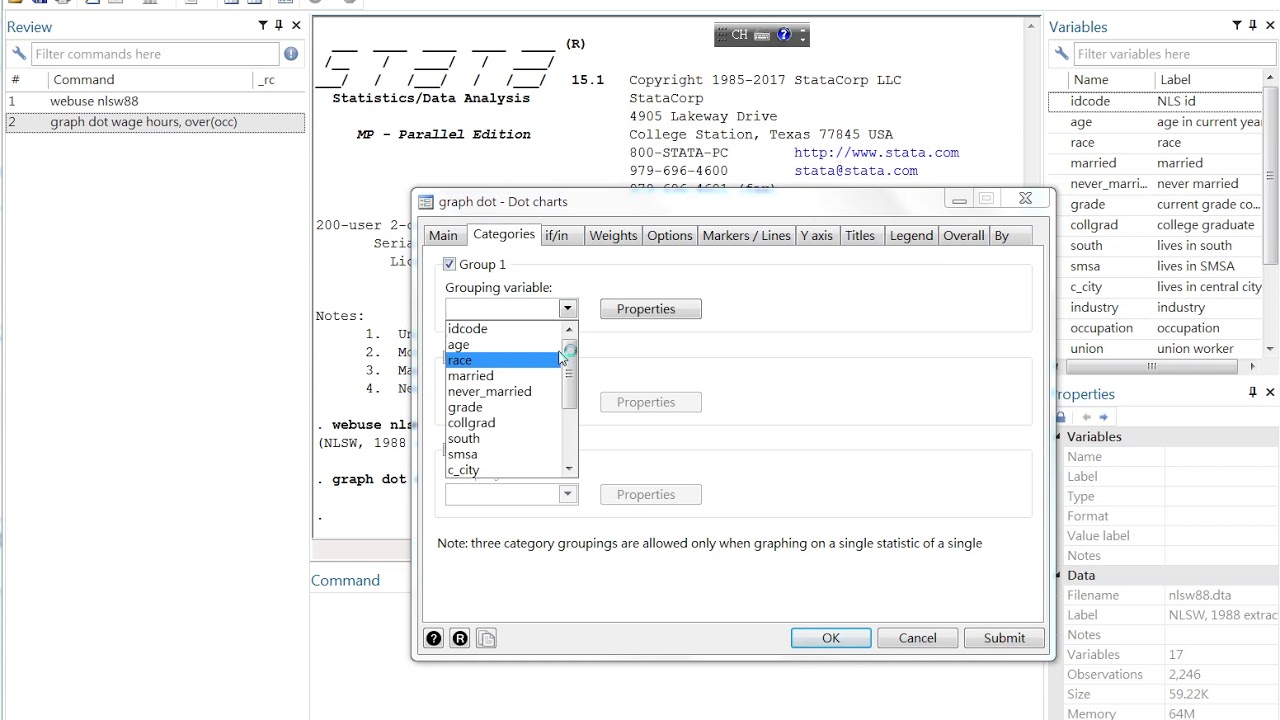Screen dimensions: 1280x720
Task: Click the dropdown list scroll-down arrow
Action: (570, 469)
